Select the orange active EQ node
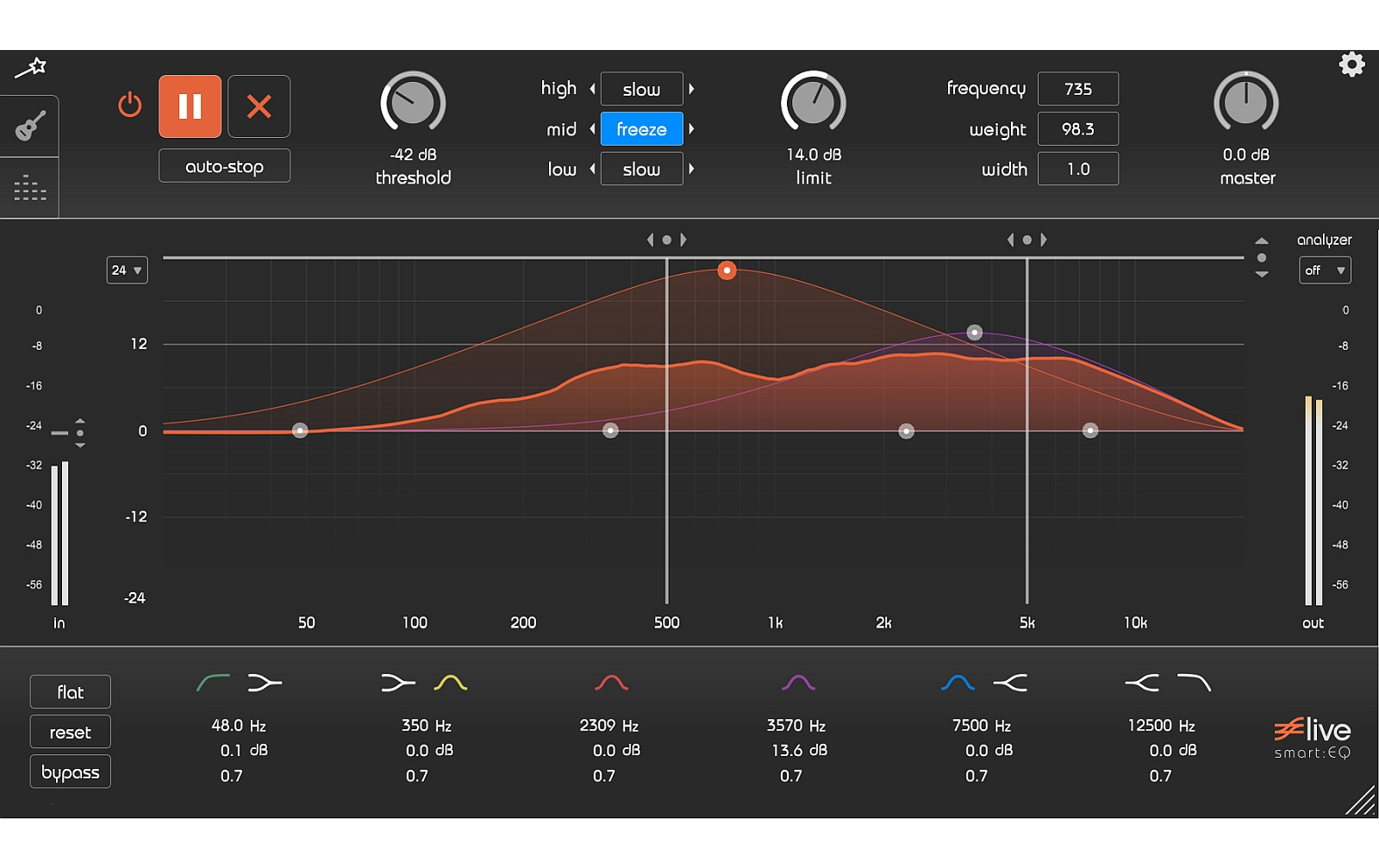This screenshot has height=868, width=1379. (727, 271)
